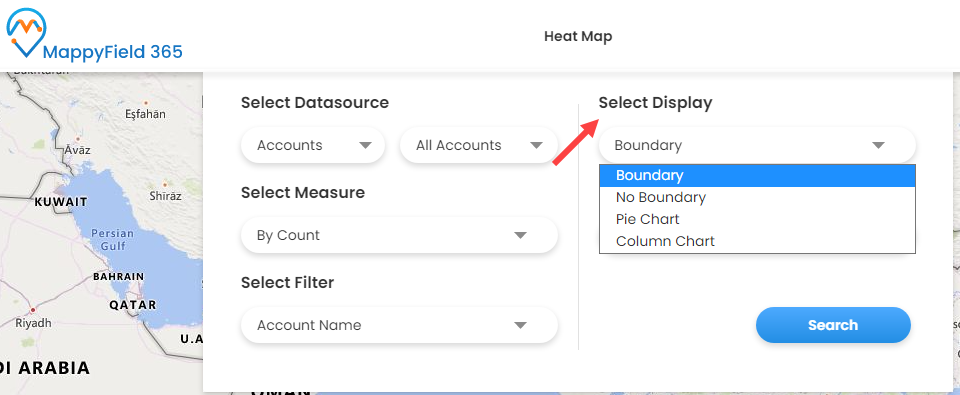The image size is (960, 395).
Task: Click the Persian Gulf area on map
Action: tap(108, 239)
